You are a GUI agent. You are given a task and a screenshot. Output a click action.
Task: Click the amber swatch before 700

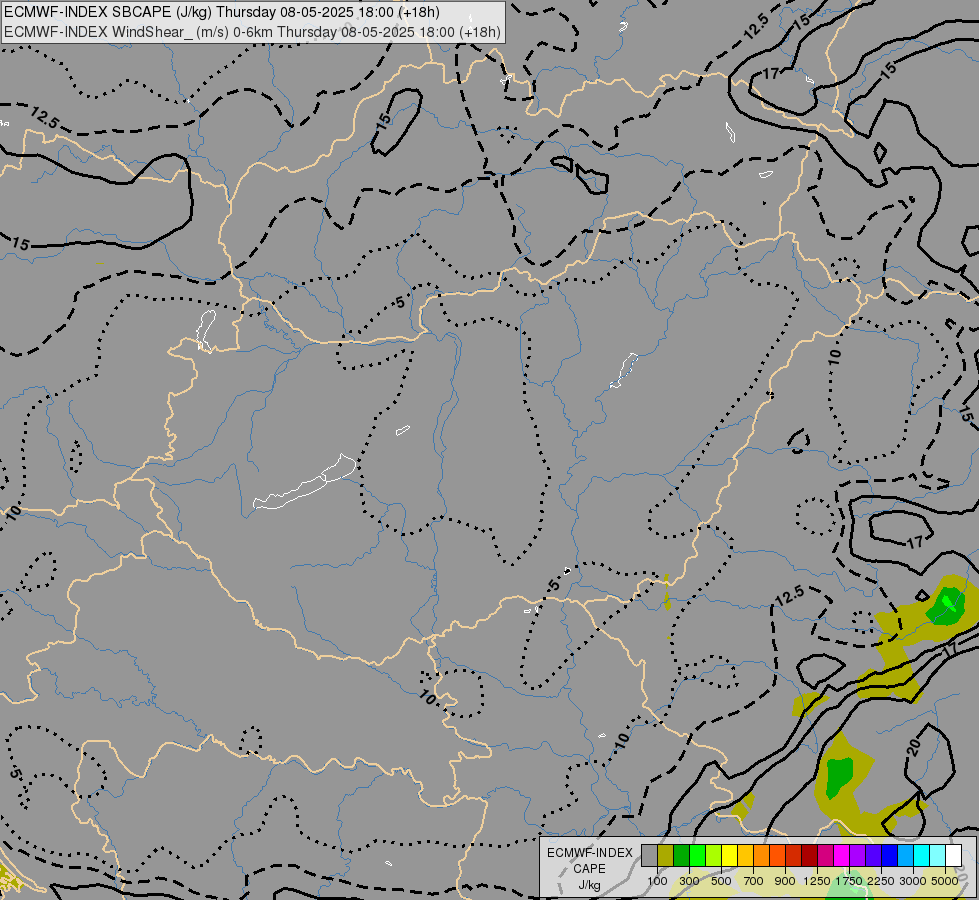[745, 855]
